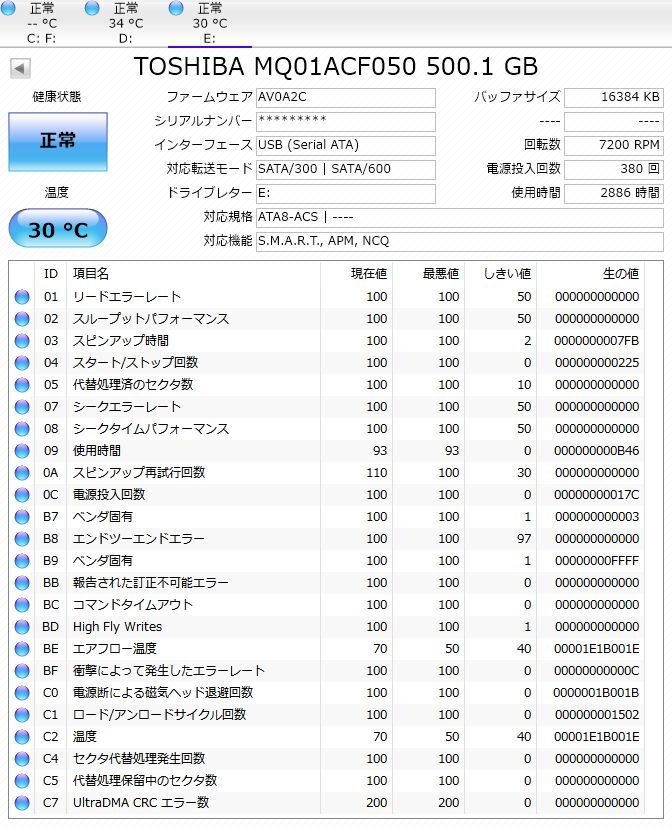Select the row text High Fly Writes

pyautogui.click(x=117, y=627)
